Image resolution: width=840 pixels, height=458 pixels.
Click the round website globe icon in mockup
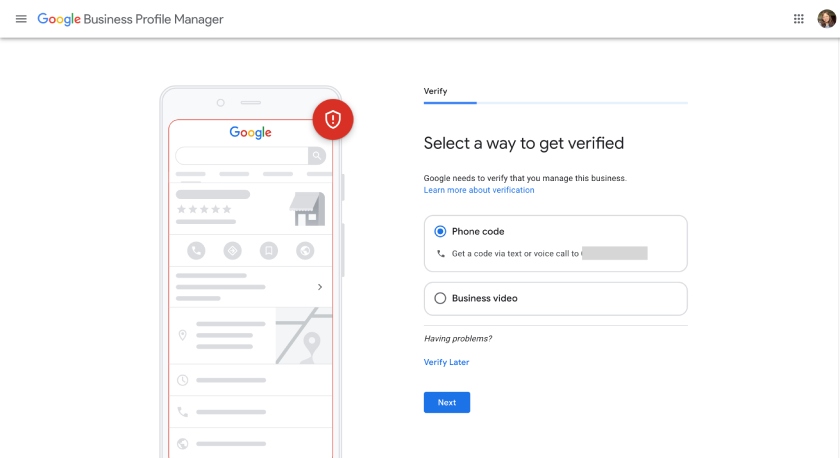[305, 251]
